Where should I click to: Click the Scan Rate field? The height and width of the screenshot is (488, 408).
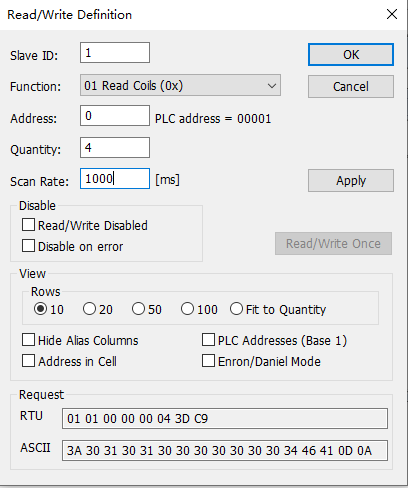[x=115, y=178]
